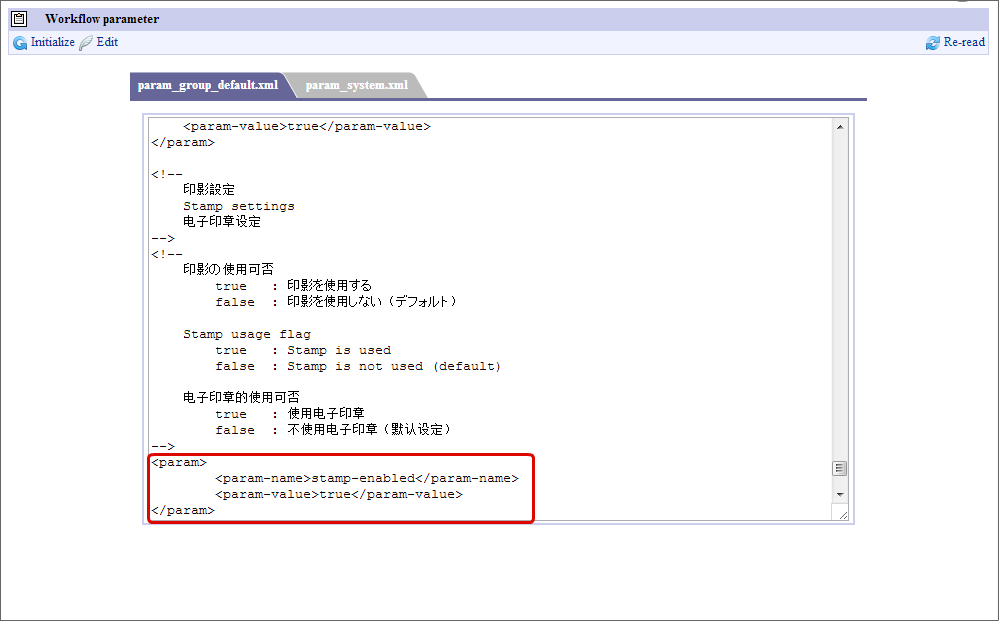Click the 'Stamp usage flag' line
The height and width of the screenshot is (621, 999).
click(247, 334)
